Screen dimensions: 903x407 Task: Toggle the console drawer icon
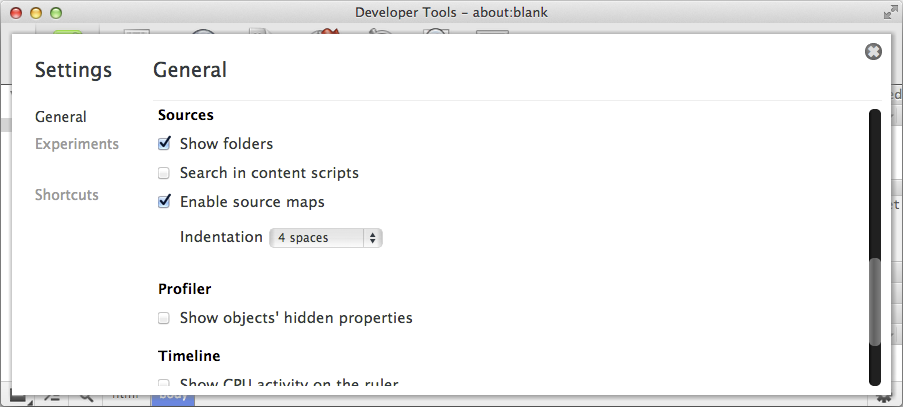(53, 397)
